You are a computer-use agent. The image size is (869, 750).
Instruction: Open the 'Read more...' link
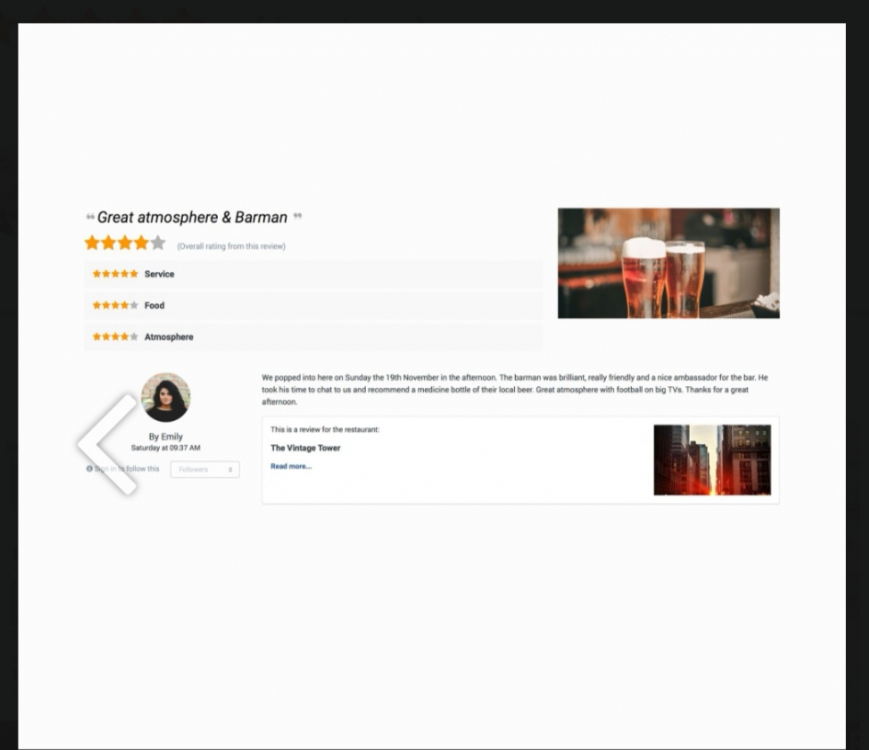coord(291,466)
